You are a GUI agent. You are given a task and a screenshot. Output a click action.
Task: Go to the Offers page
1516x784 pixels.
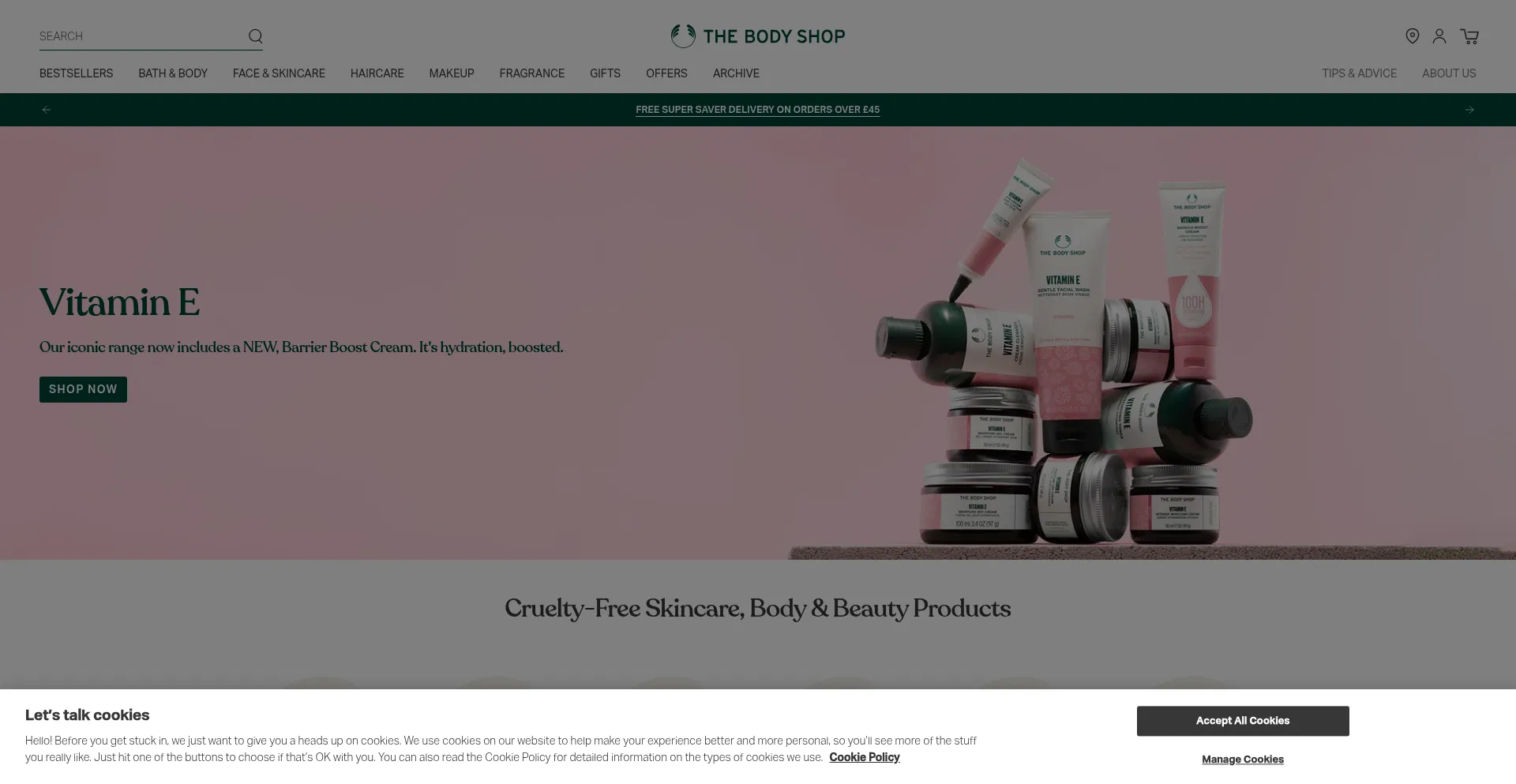click(666, 73)
